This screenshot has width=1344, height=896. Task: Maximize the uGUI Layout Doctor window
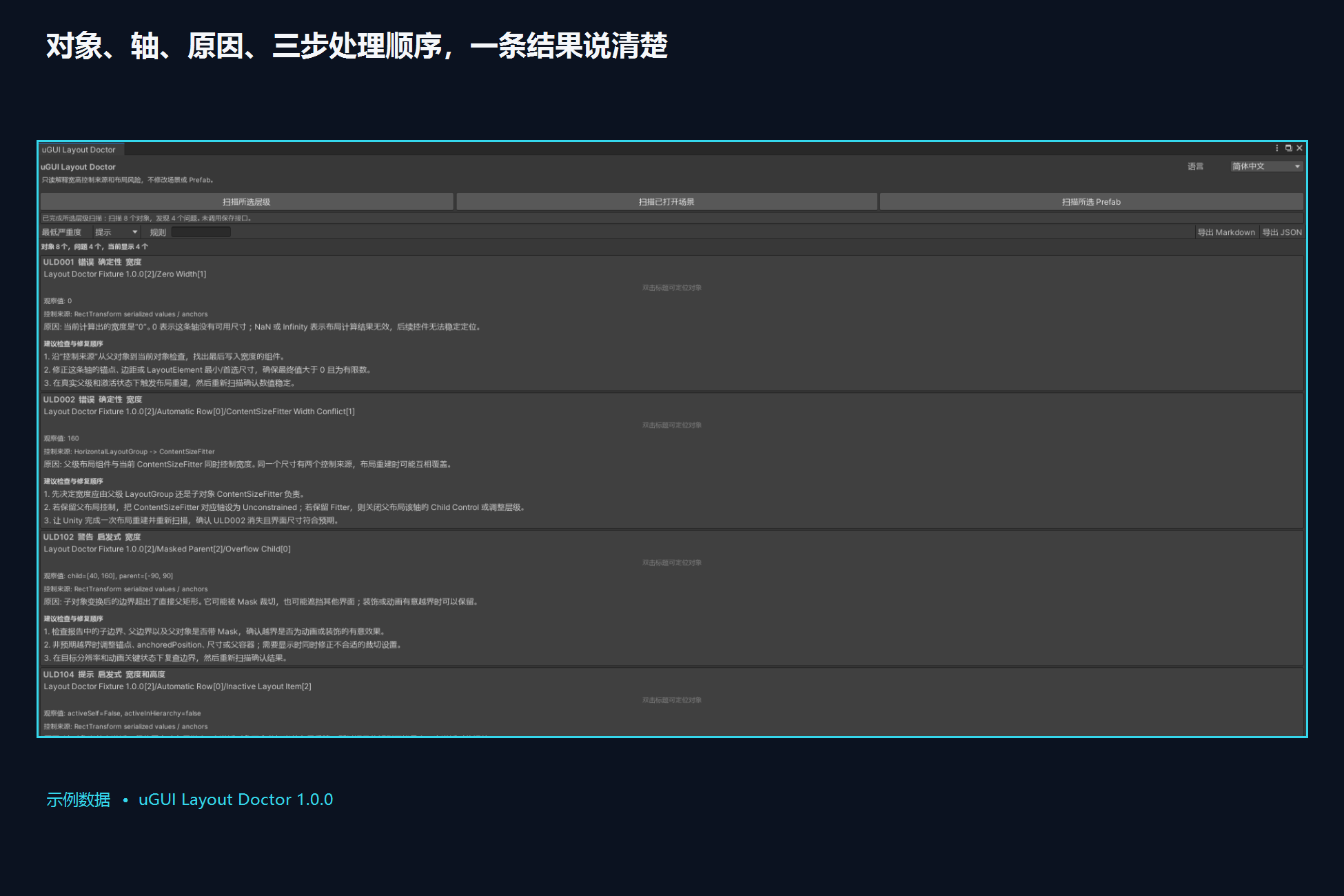pos(1288,148)
